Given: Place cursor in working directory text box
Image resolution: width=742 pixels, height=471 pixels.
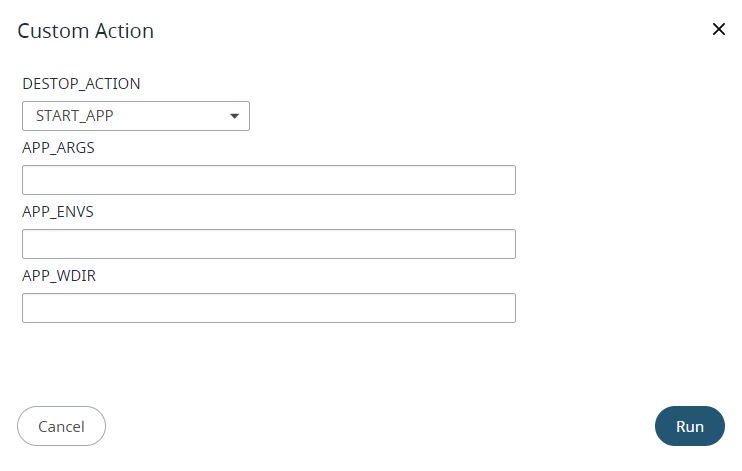Looking at the screenshot, I should (x=268, y=308).
